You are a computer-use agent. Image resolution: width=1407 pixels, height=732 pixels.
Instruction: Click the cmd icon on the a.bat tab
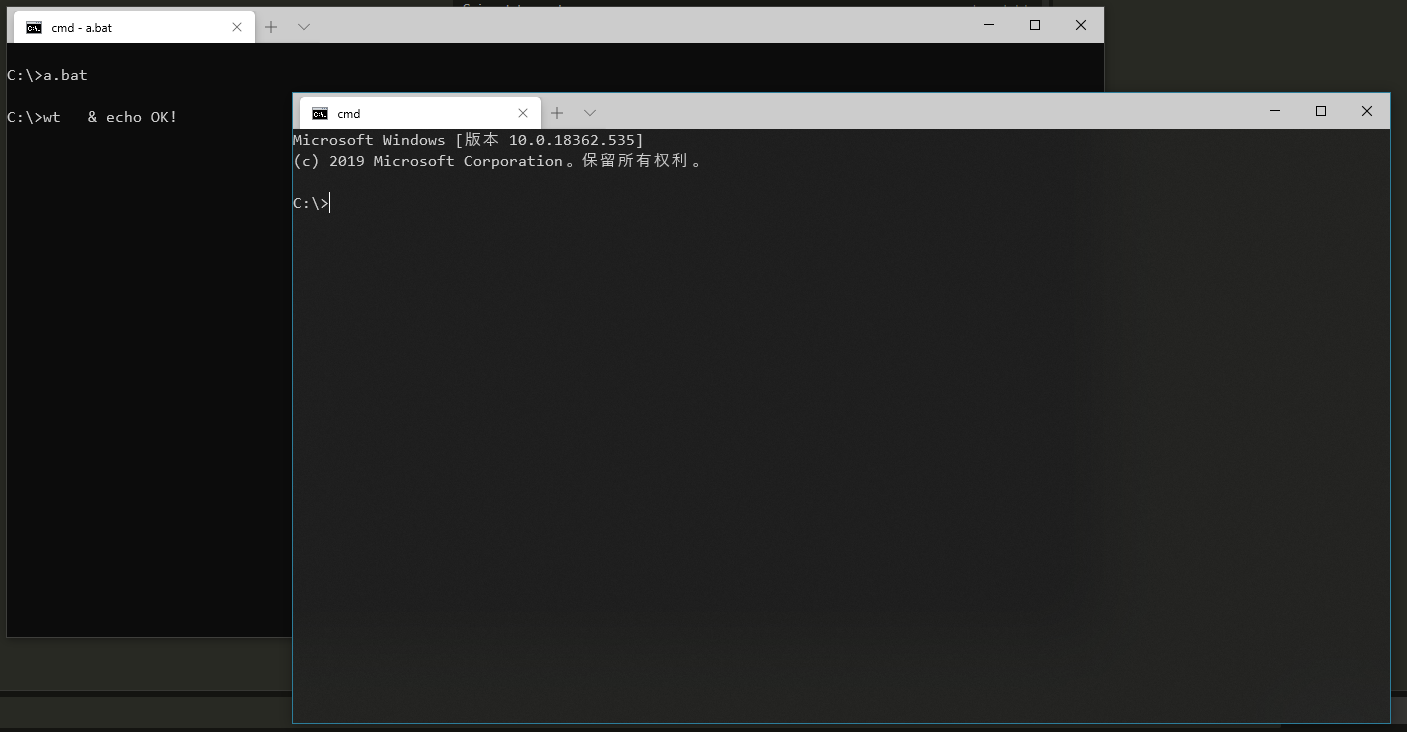(32, 27)
